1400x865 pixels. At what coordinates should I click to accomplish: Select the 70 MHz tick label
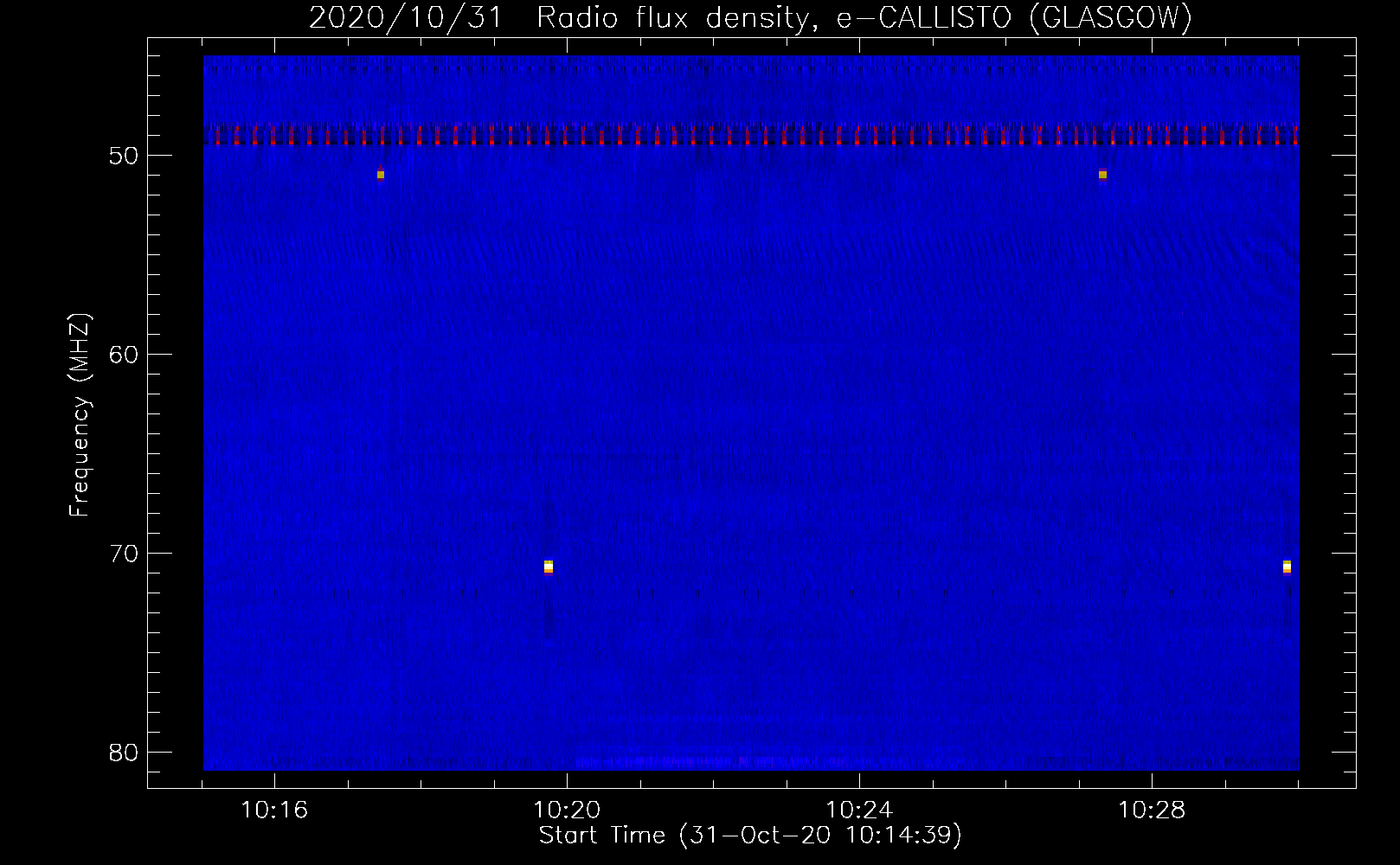124,554
